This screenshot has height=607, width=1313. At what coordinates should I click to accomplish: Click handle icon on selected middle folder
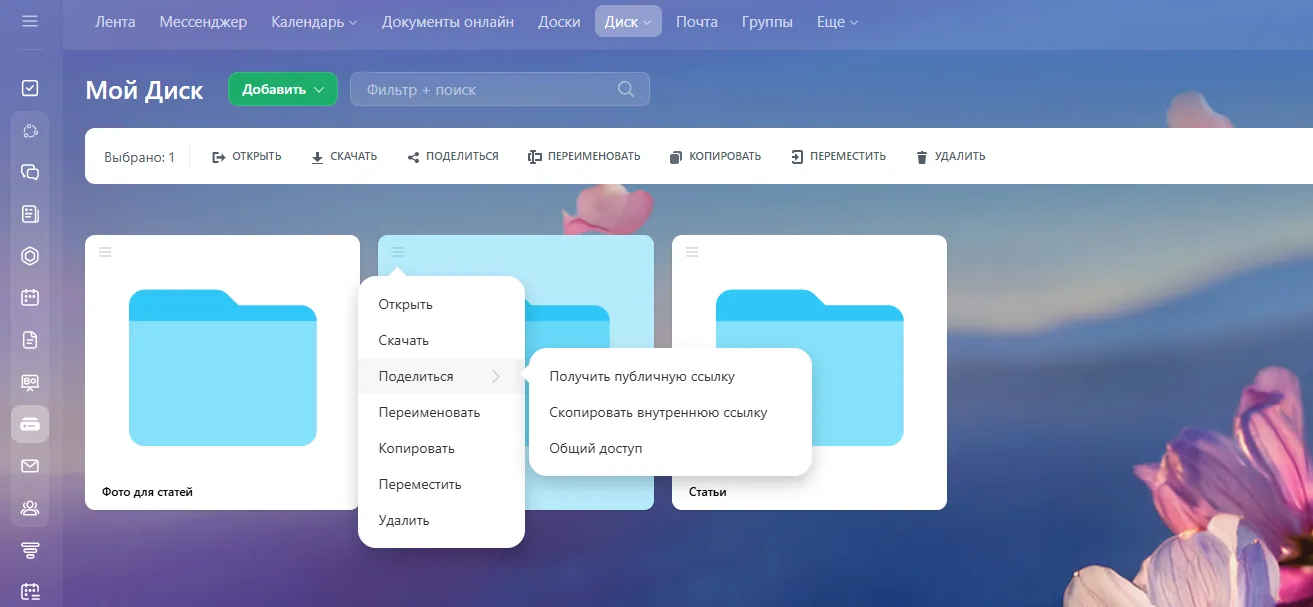point(398,252)
